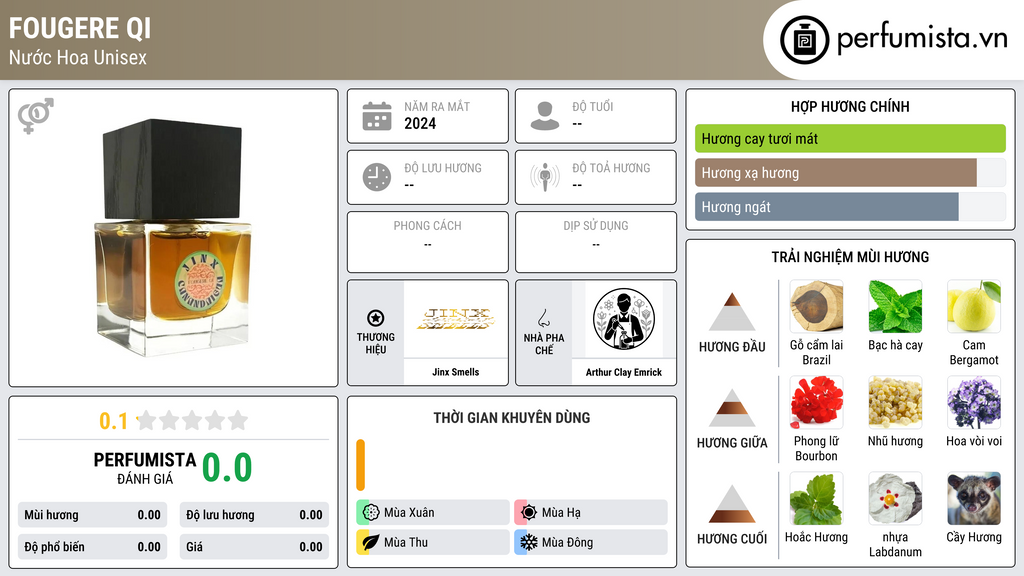Click the Arthur Clay Emrick name link
The width and height of the screenshot is (1024, 576).
coord(624,372)
